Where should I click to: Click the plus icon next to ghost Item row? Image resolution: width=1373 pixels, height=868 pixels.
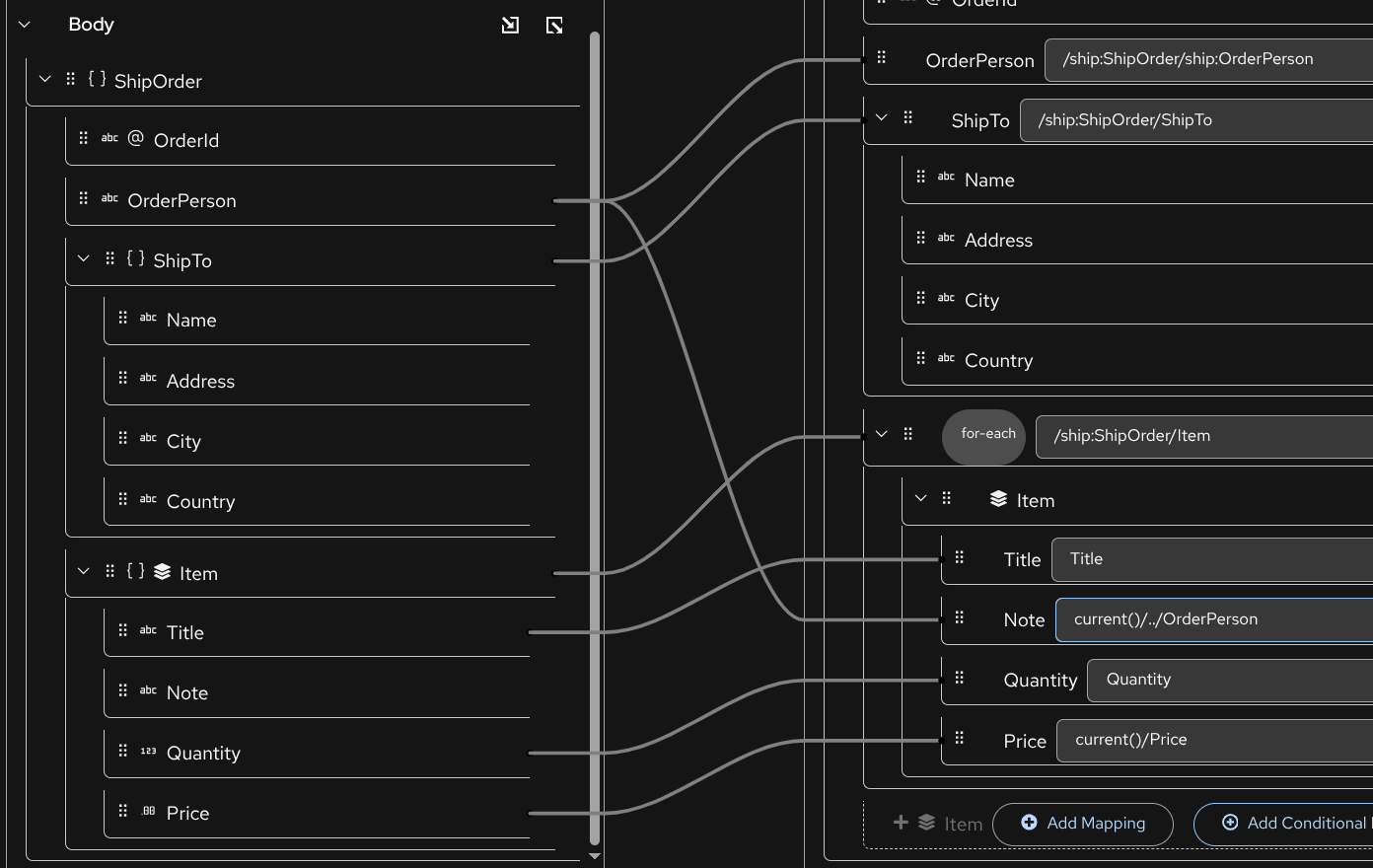(x=901, y=823)
